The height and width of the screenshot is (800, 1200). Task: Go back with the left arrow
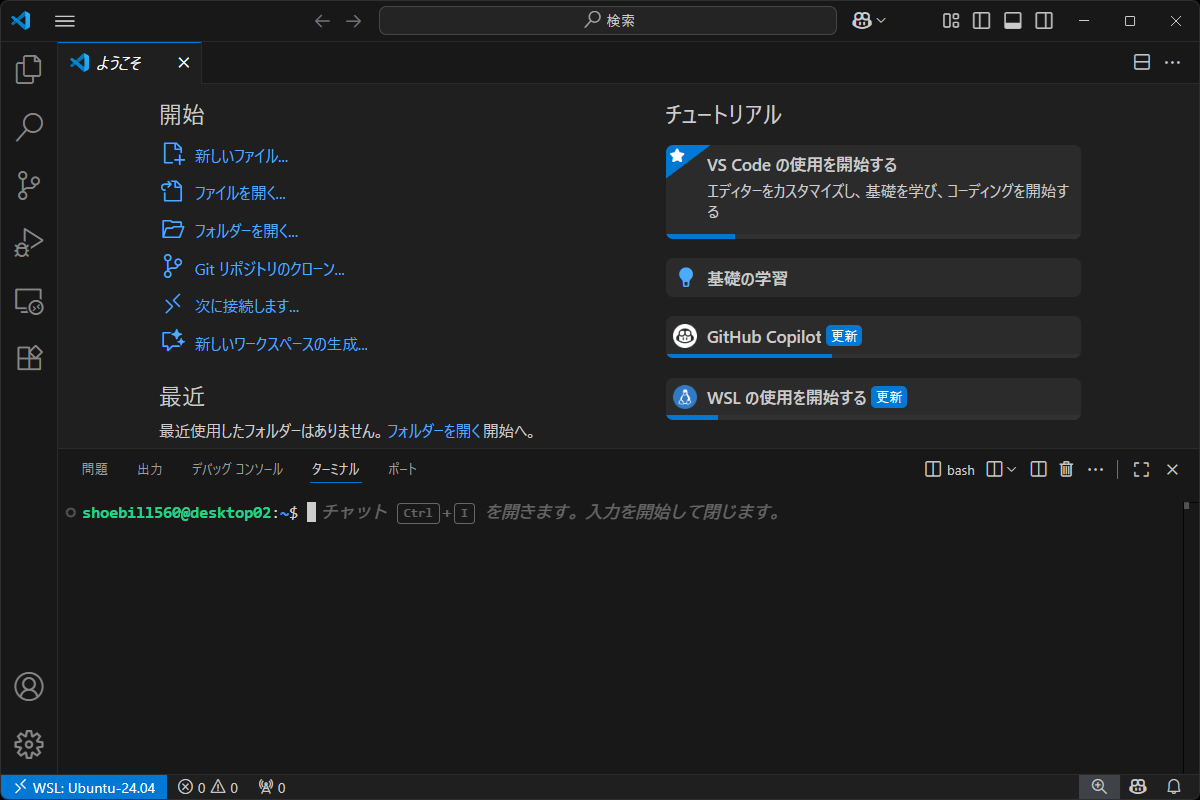coord(322,20)
